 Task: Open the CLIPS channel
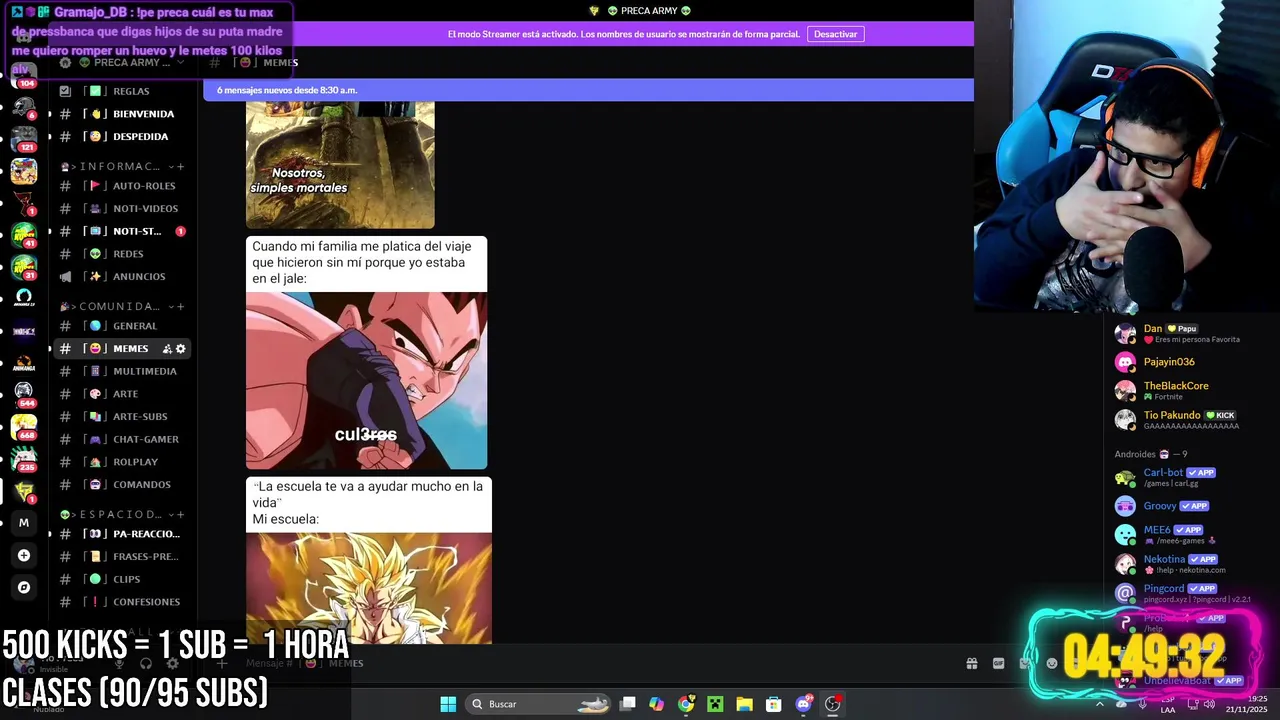point(122,579)
